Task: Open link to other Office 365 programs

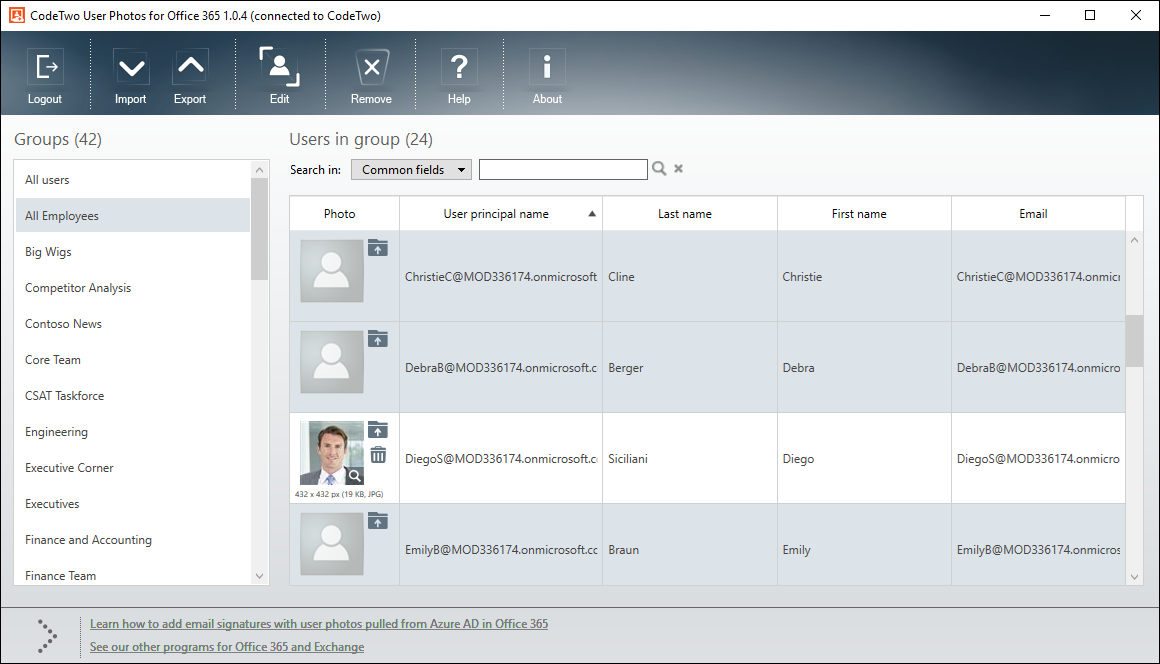Action: click(227, 647)
